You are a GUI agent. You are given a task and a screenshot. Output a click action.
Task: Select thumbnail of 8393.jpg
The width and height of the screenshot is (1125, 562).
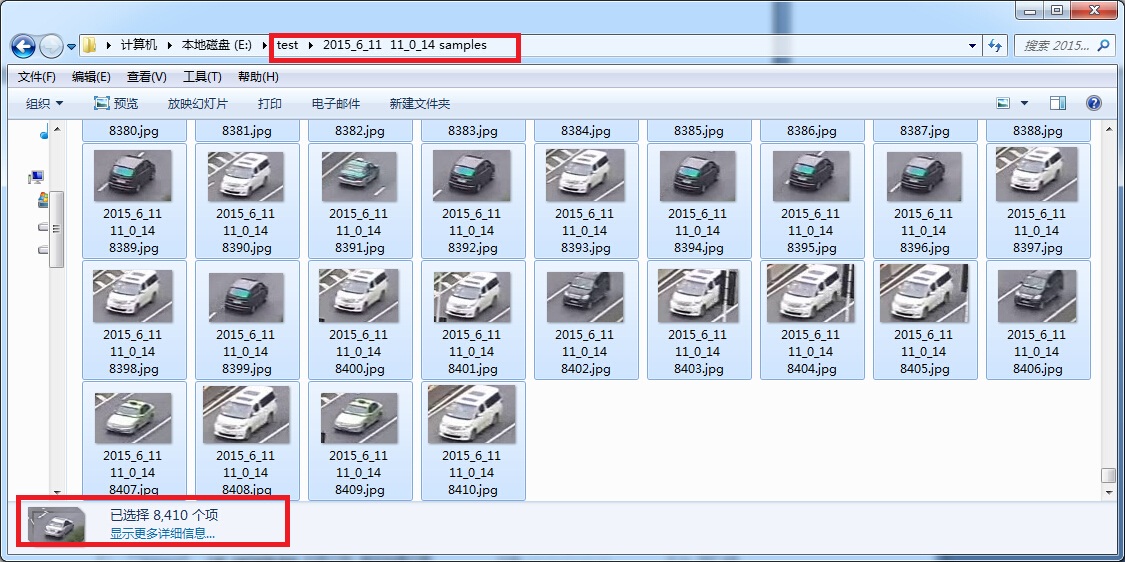[x=585, y=176]
